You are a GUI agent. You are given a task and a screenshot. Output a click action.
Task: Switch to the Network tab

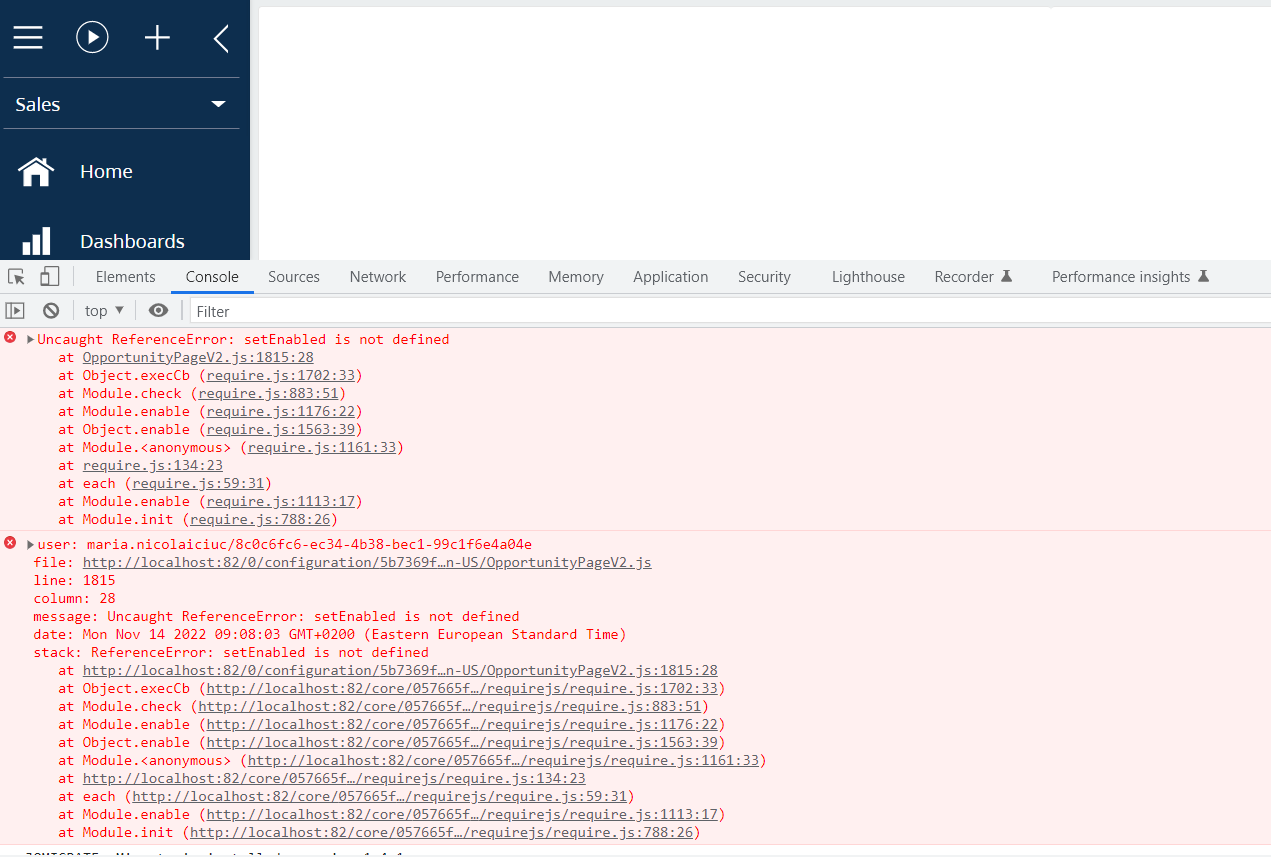tap(377, 277)
